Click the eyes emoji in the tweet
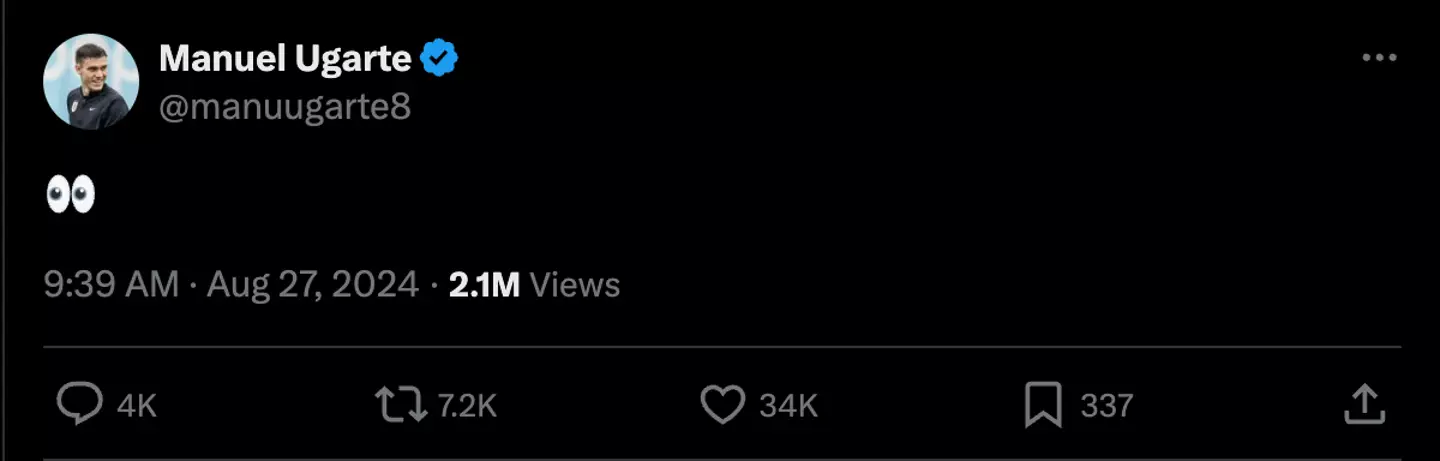1440x461 pixels. coord(70,194)
